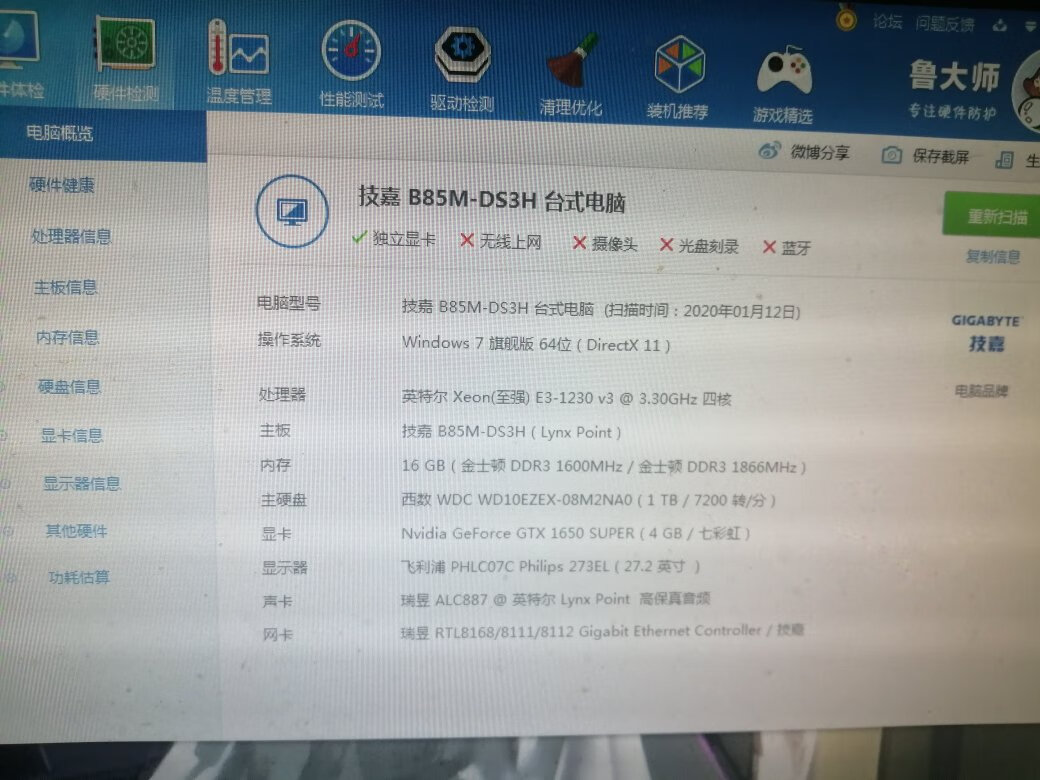Viewport: 1040px width, 780px height.
Task: Select 电脑概览 in the sidebar
Action: click(x=103, y=134)
